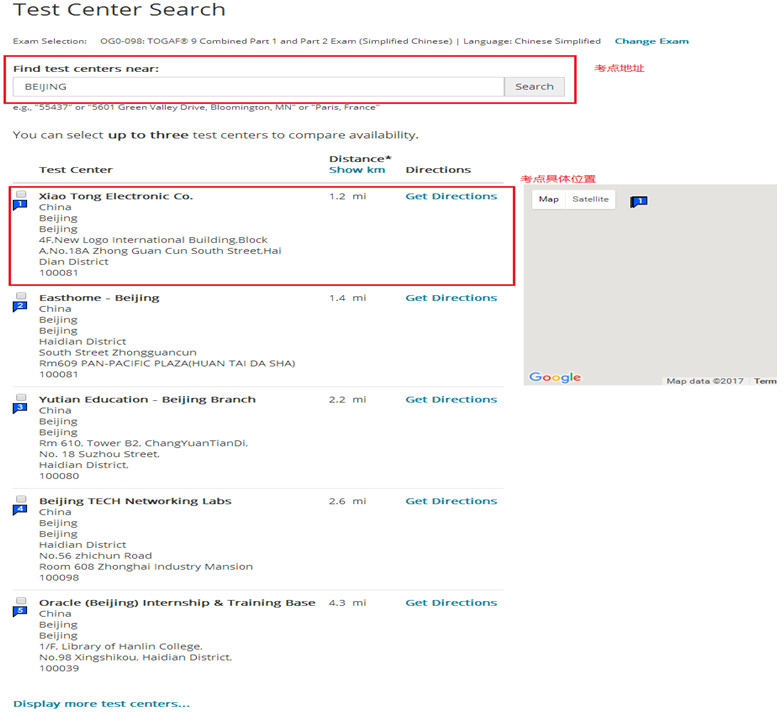Click Beijing TECH Networking Labs name
Screen dimensions: 784x715
(136, 501)
